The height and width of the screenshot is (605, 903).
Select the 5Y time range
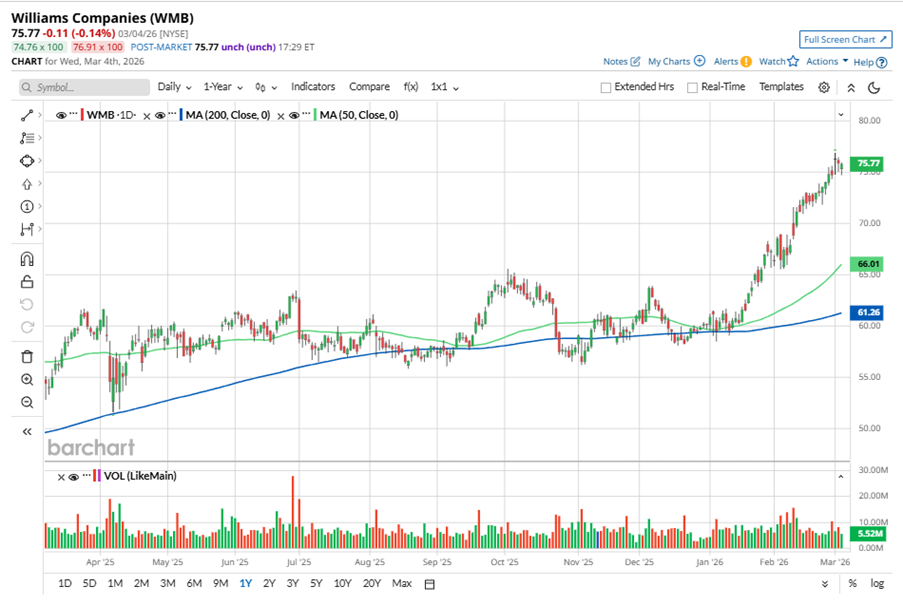pos(316,584)
